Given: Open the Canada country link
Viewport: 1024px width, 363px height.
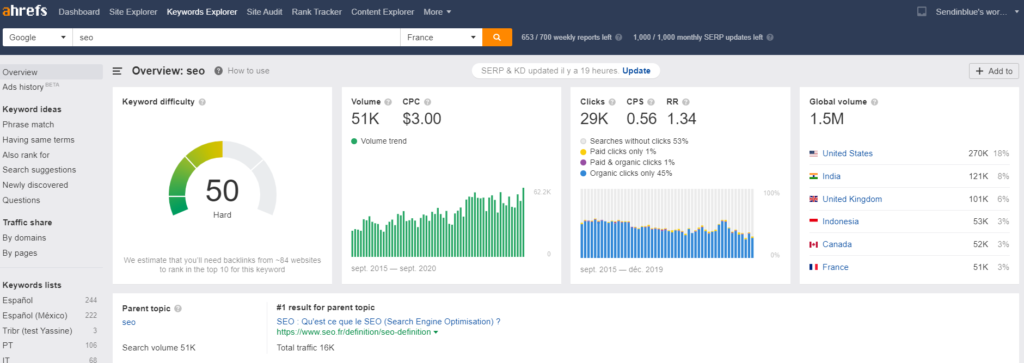Looking at the screenshot, I should (x=837, y=244).
